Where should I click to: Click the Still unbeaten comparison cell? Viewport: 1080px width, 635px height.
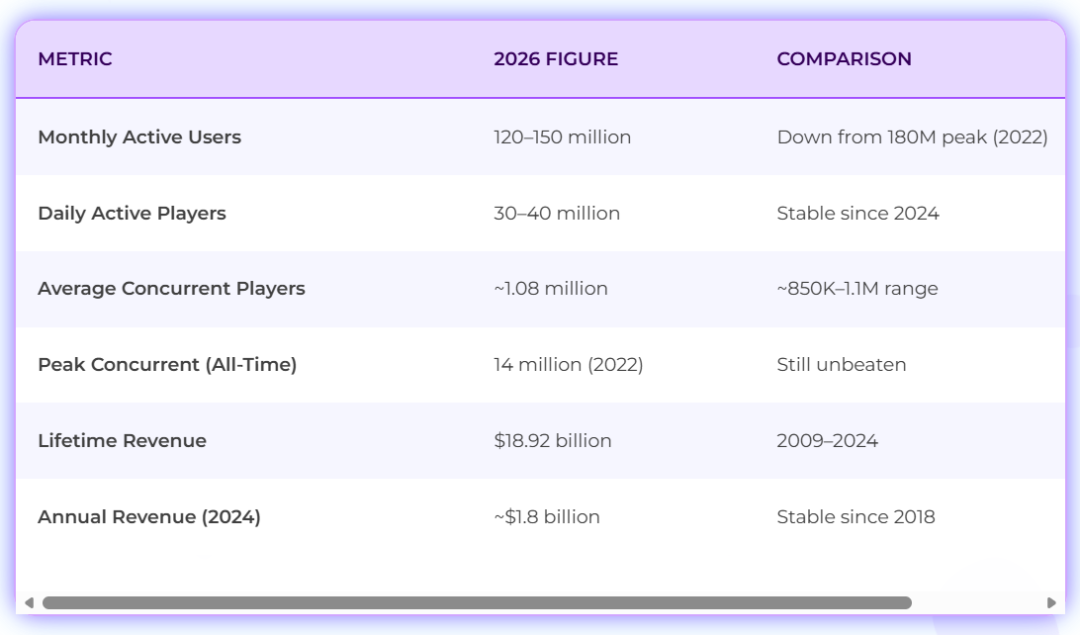841,364
